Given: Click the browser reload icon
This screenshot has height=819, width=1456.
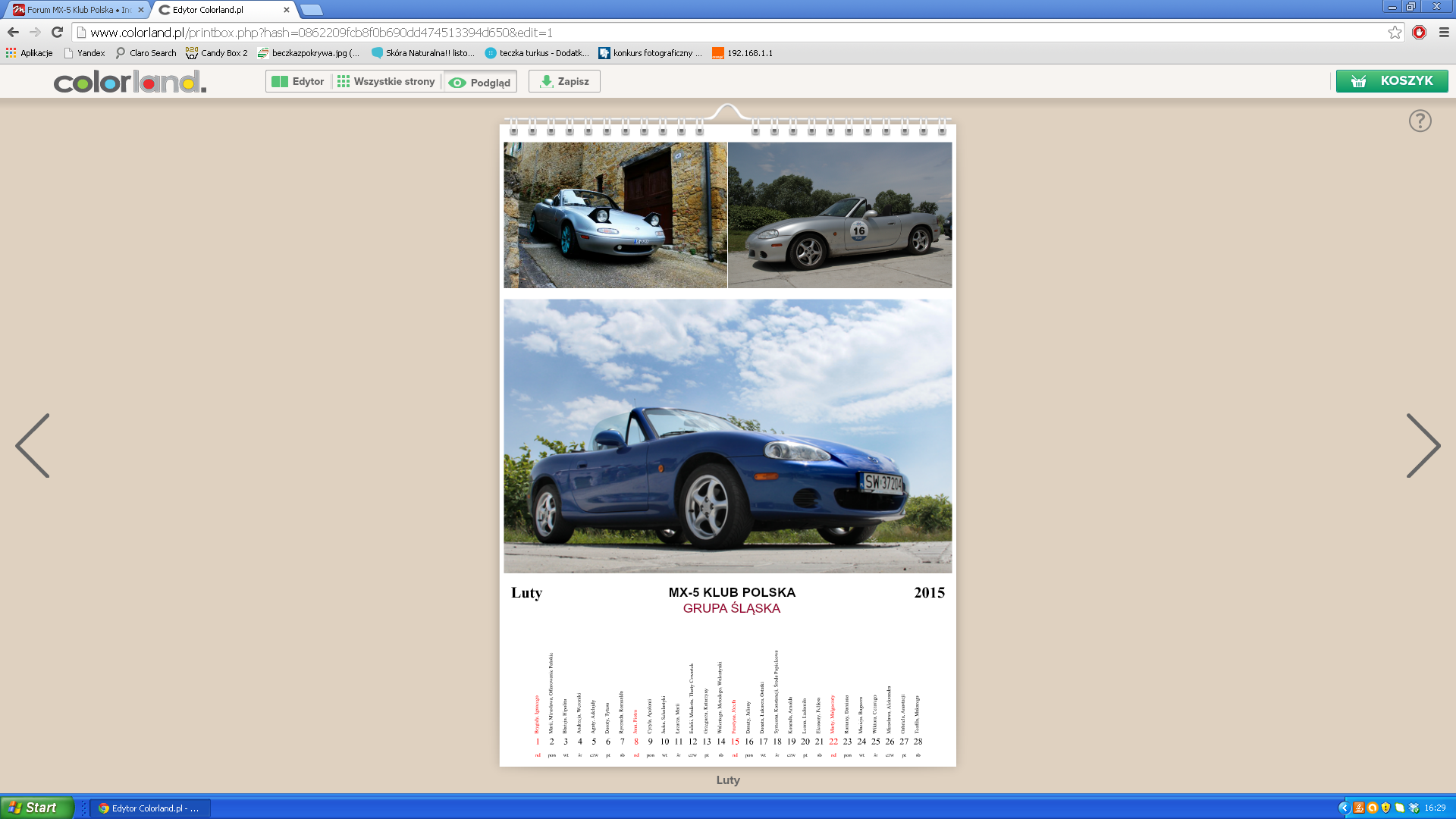Looking at the screenshot, I should pos(57,32).
